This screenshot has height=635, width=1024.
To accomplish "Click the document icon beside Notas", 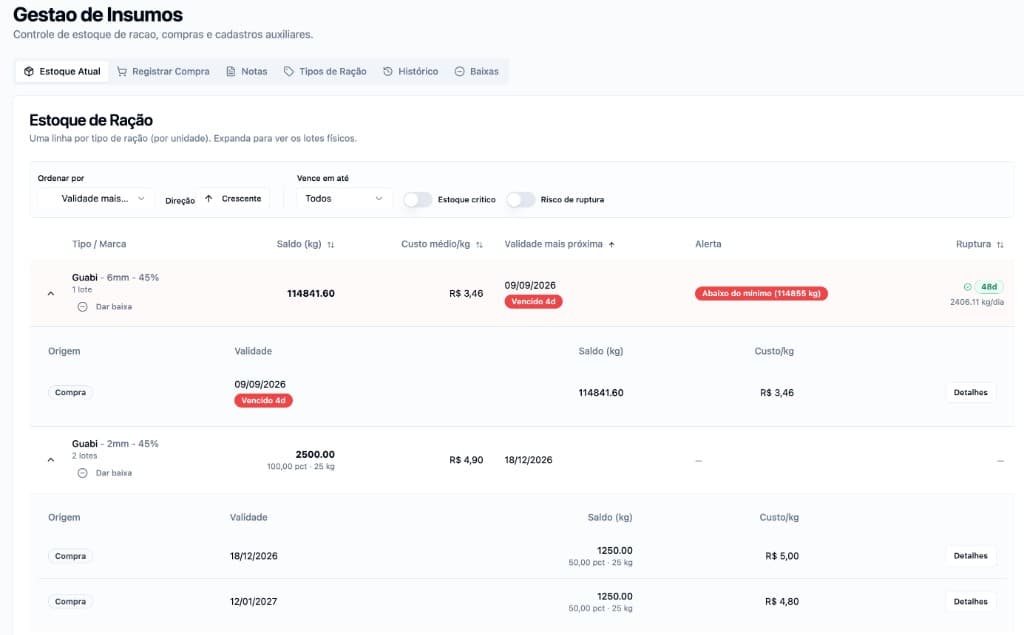I will tap(231, 71).
